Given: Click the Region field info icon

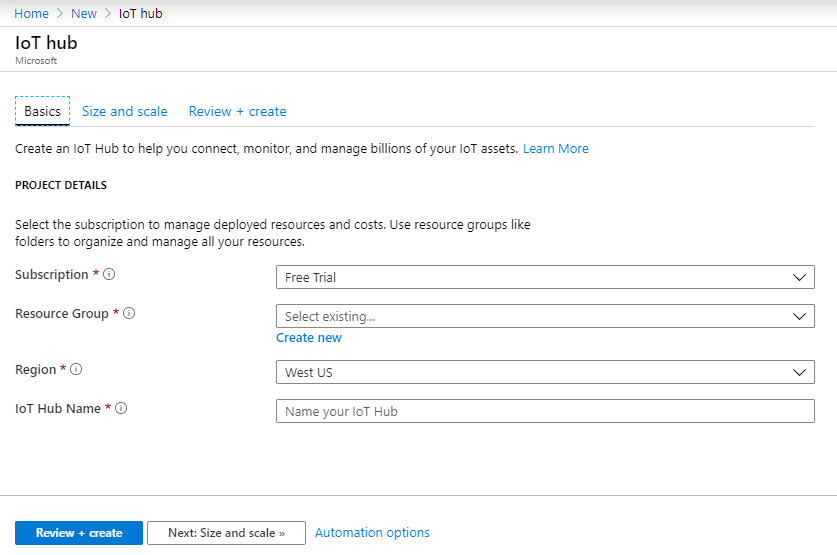Looking at the screenshot, I should pos(76,369).
